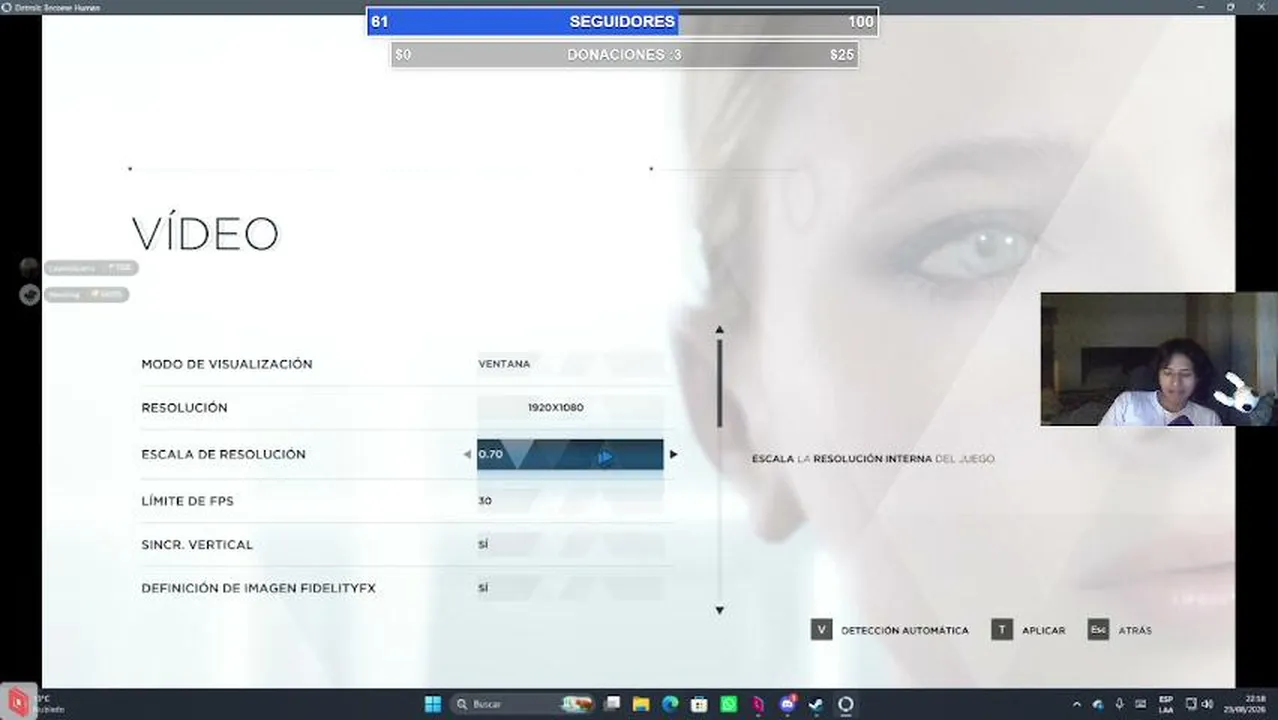1278x720 pixels.
Task: Apply settings with Aplicar
Action: (x=1043, y=631)
